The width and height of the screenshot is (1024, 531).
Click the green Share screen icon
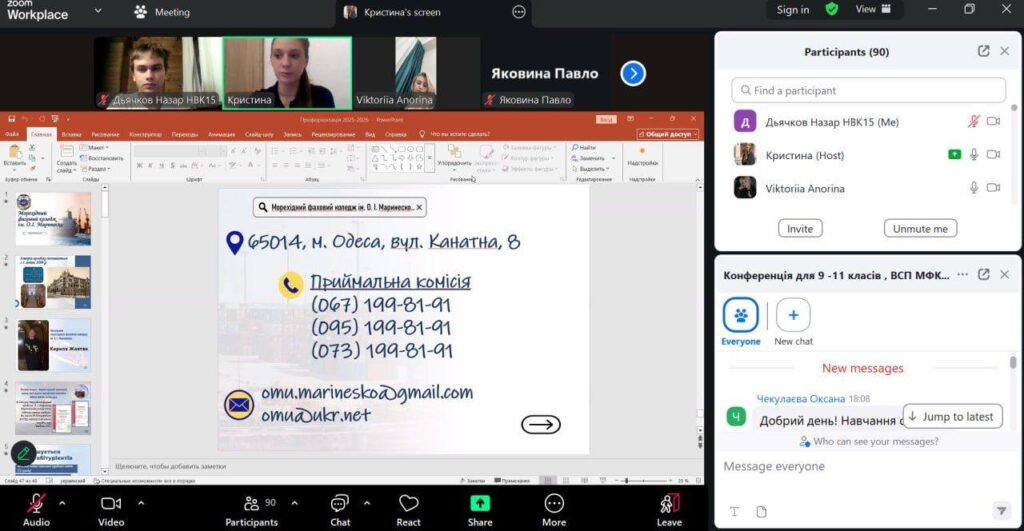[x=480, y=503]
